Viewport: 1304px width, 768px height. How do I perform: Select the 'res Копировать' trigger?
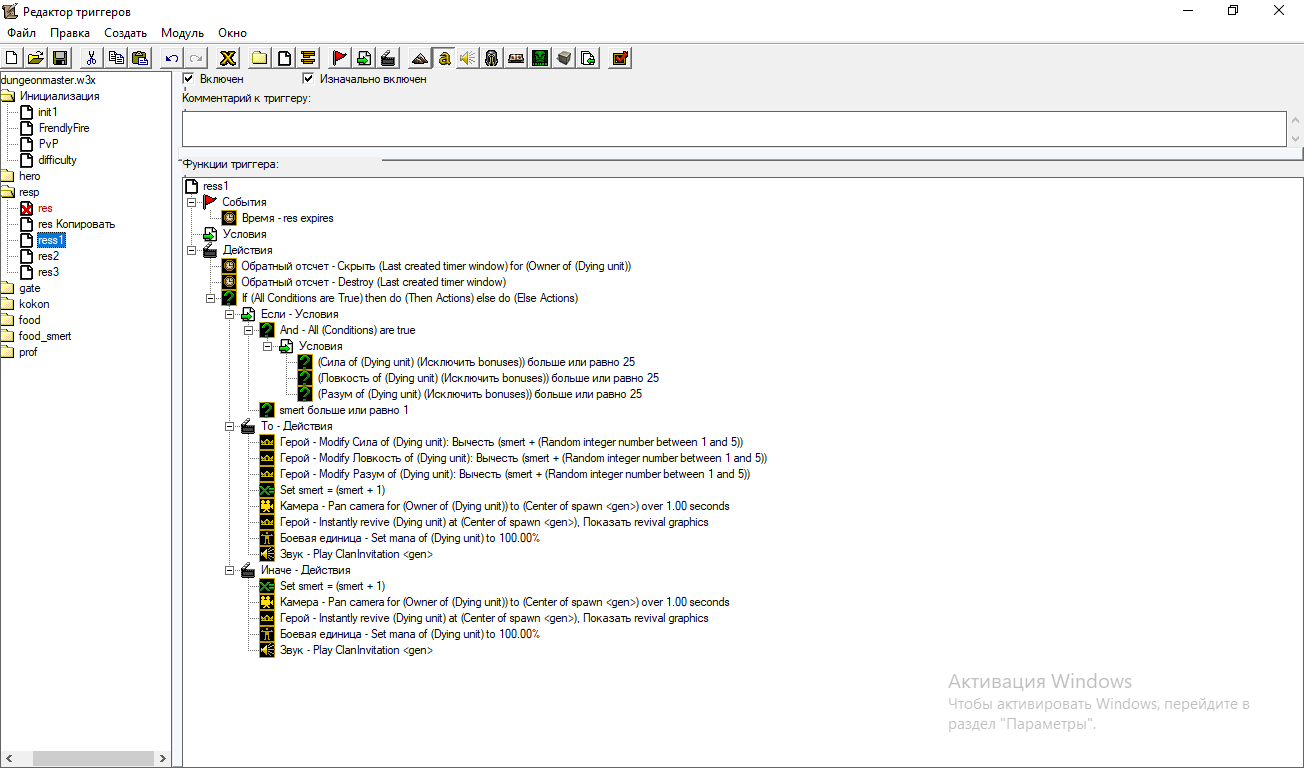(76, 224)
